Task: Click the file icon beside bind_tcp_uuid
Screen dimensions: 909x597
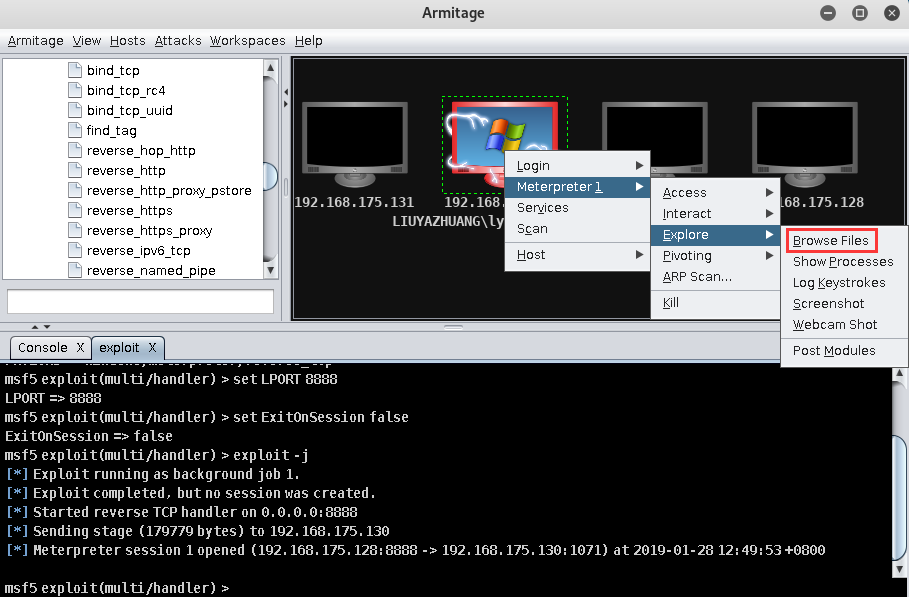Action: coord(75,110)
